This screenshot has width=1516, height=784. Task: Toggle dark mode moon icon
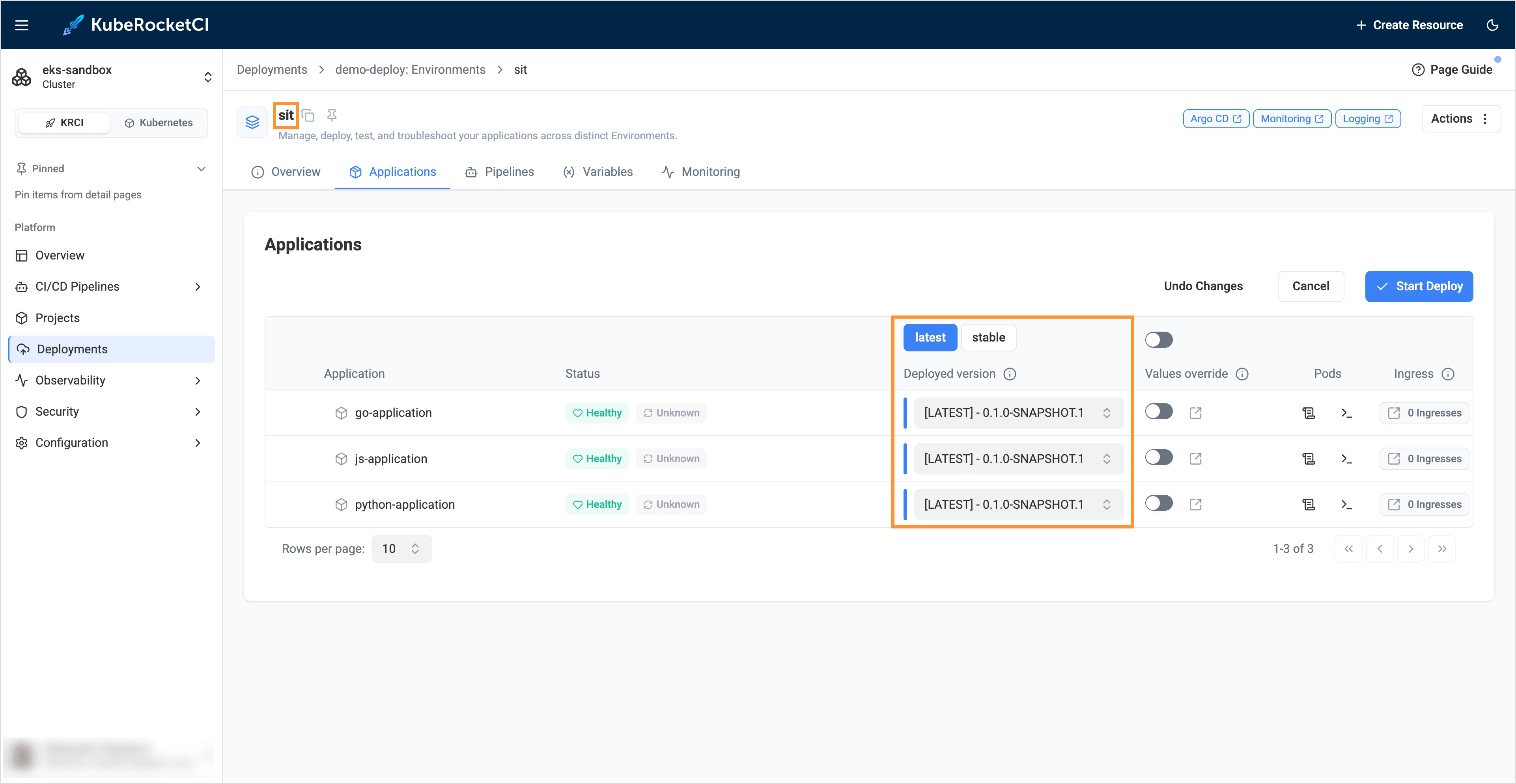[x=1492, y=25]
